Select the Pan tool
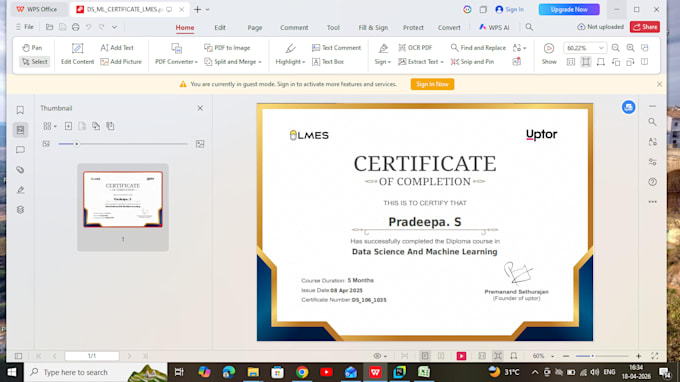The image size is (680, 382). (32, 48)
